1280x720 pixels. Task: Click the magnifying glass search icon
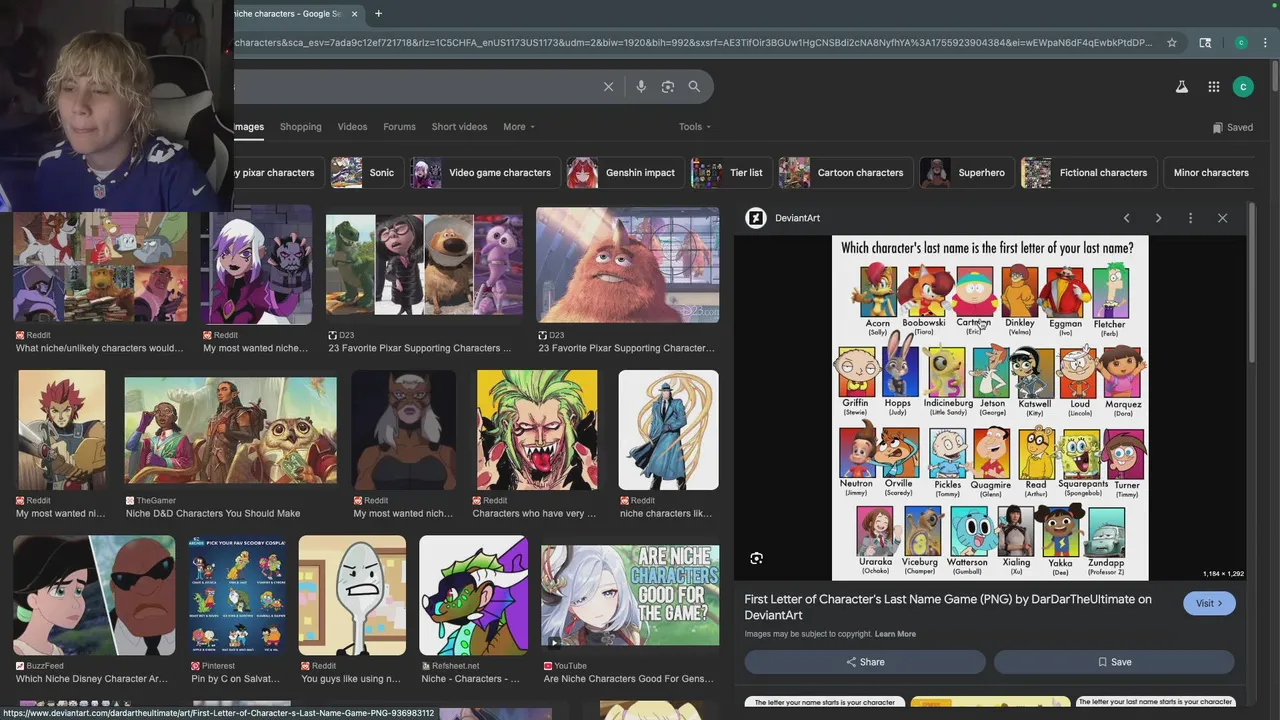694,87
